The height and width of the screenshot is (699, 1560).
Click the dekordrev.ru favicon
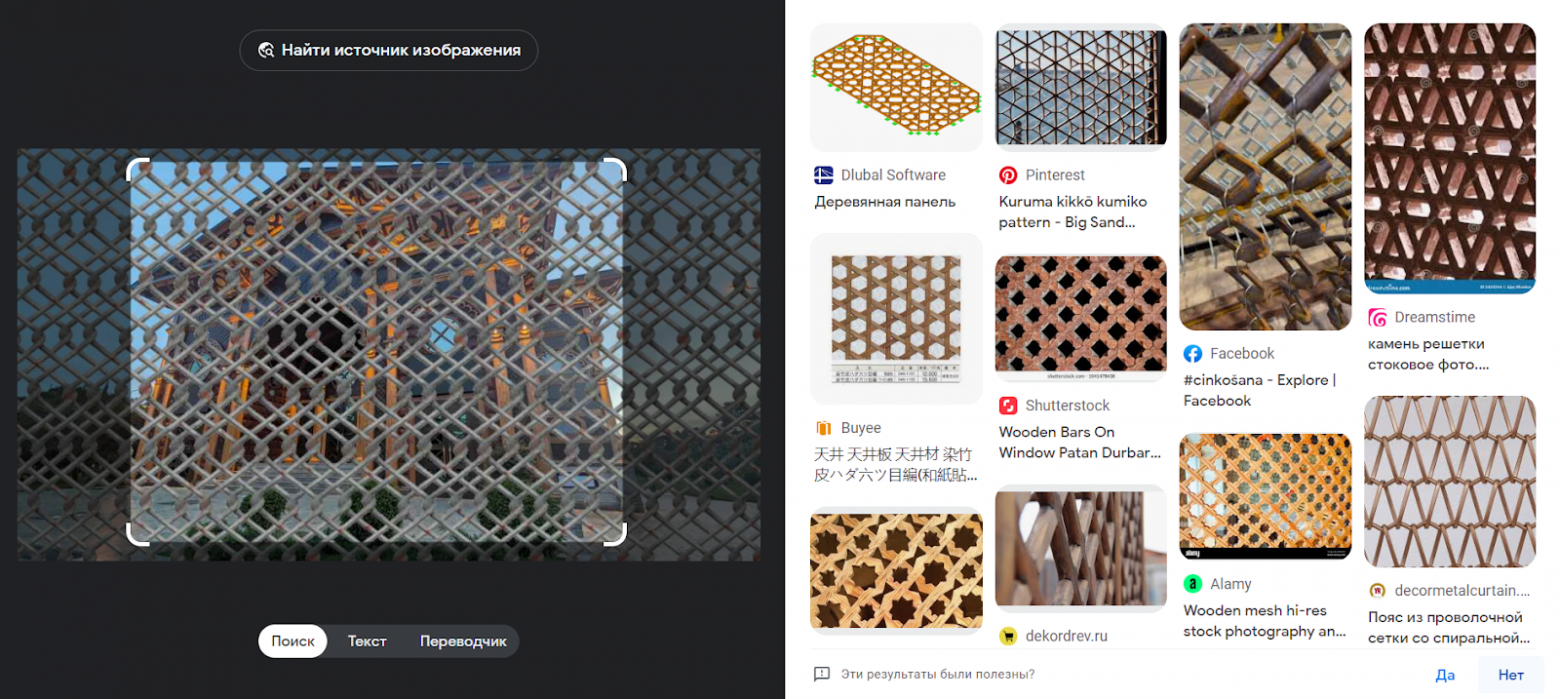click(x=1008, y=636)
